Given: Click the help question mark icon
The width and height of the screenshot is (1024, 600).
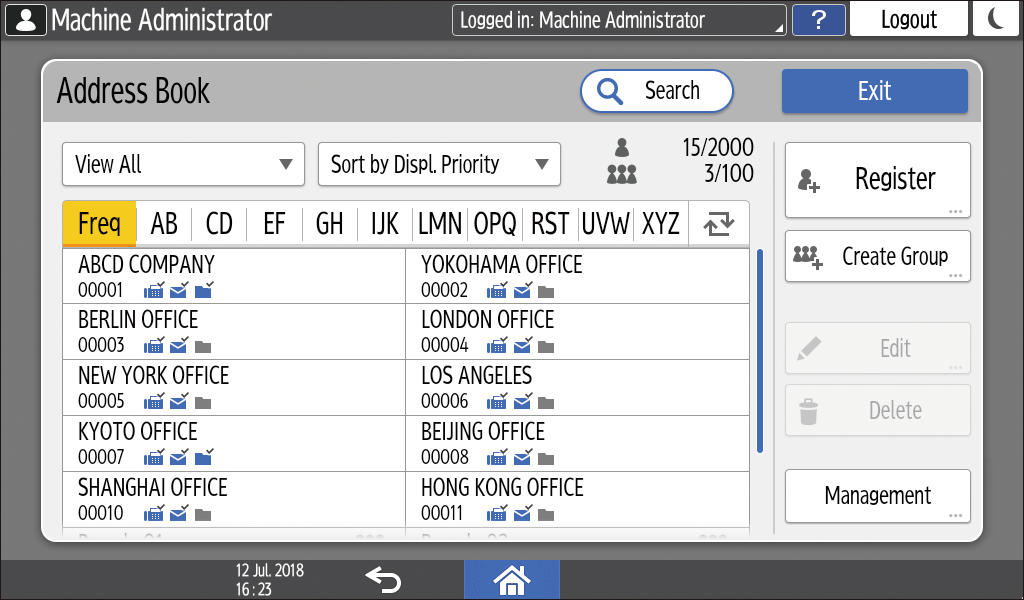Looking at the screenshot, I should click(x=818, y=20).
